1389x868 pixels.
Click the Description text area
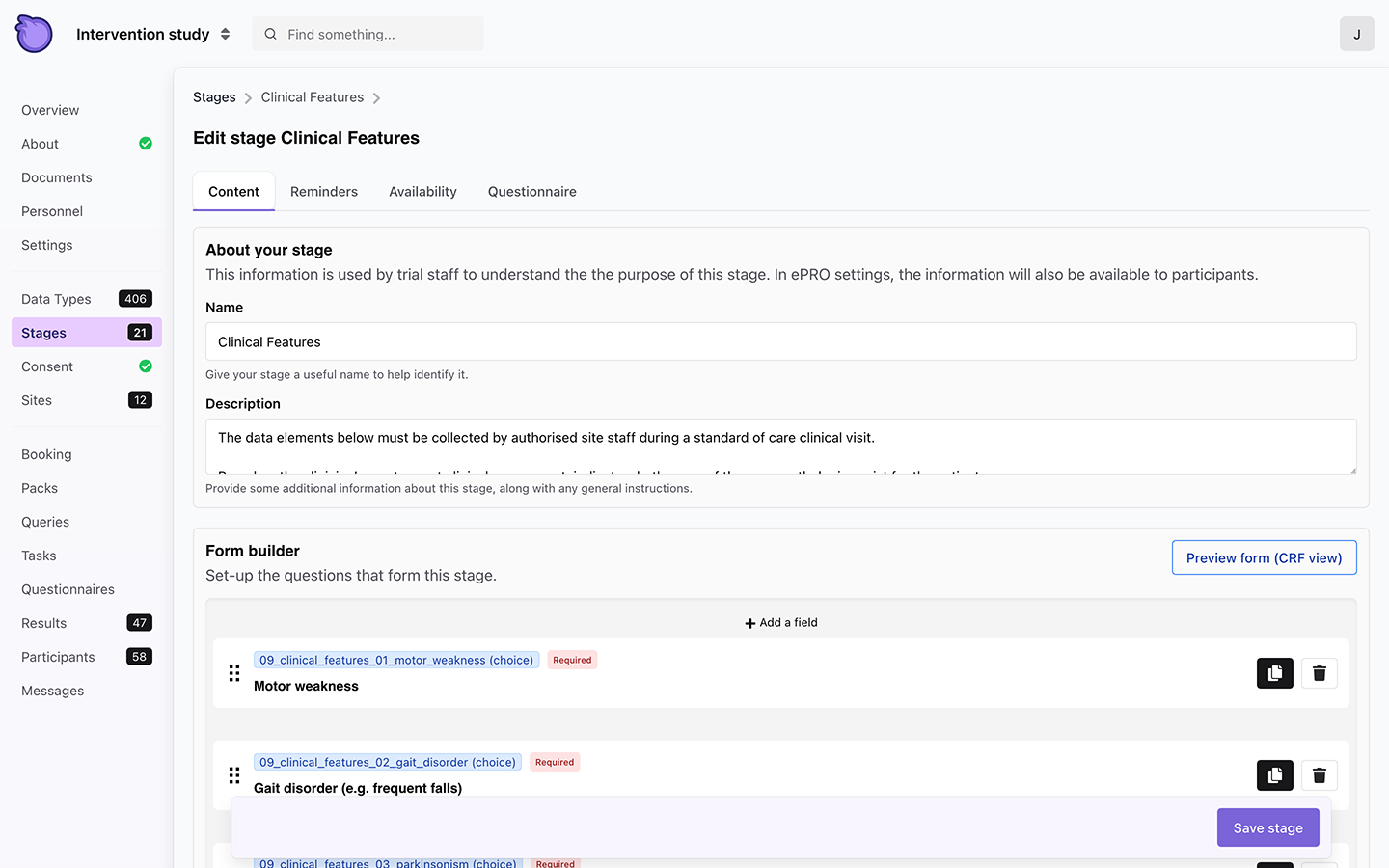point(781,447)
